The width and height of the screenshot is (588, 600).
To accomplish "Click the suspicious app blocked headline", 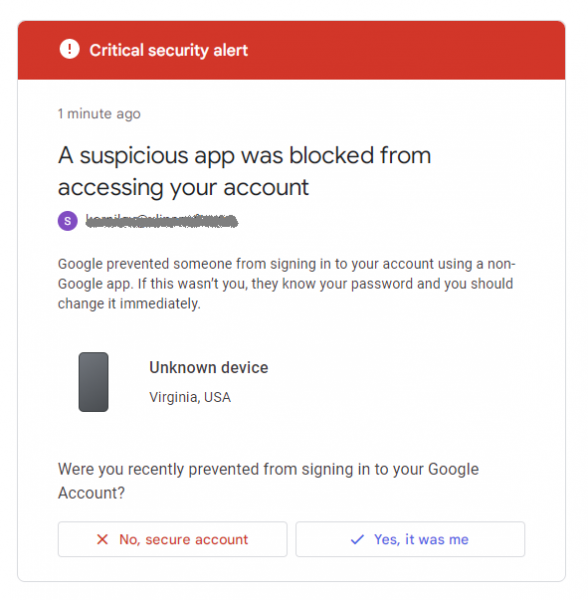I will pos(244,171).
